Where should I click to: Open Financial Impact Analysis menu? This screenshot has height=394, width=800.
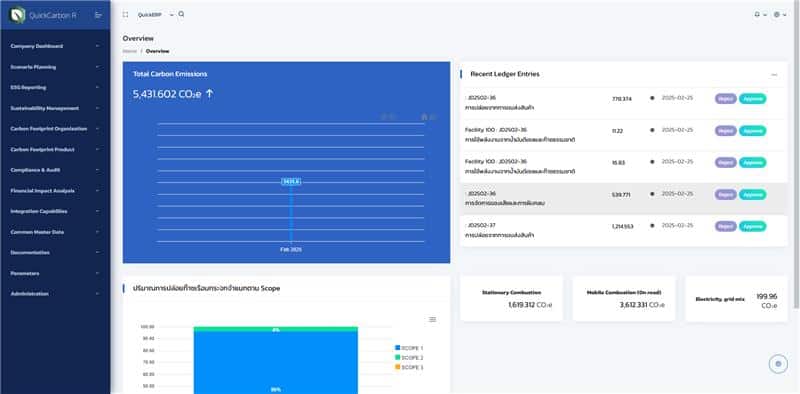point(55,191)
